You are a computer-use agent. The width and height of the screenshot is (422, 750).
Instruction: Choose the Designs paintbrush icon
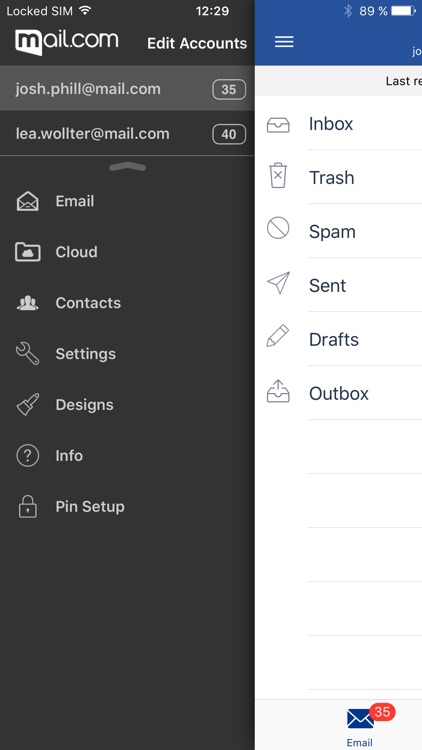[28, 405]
